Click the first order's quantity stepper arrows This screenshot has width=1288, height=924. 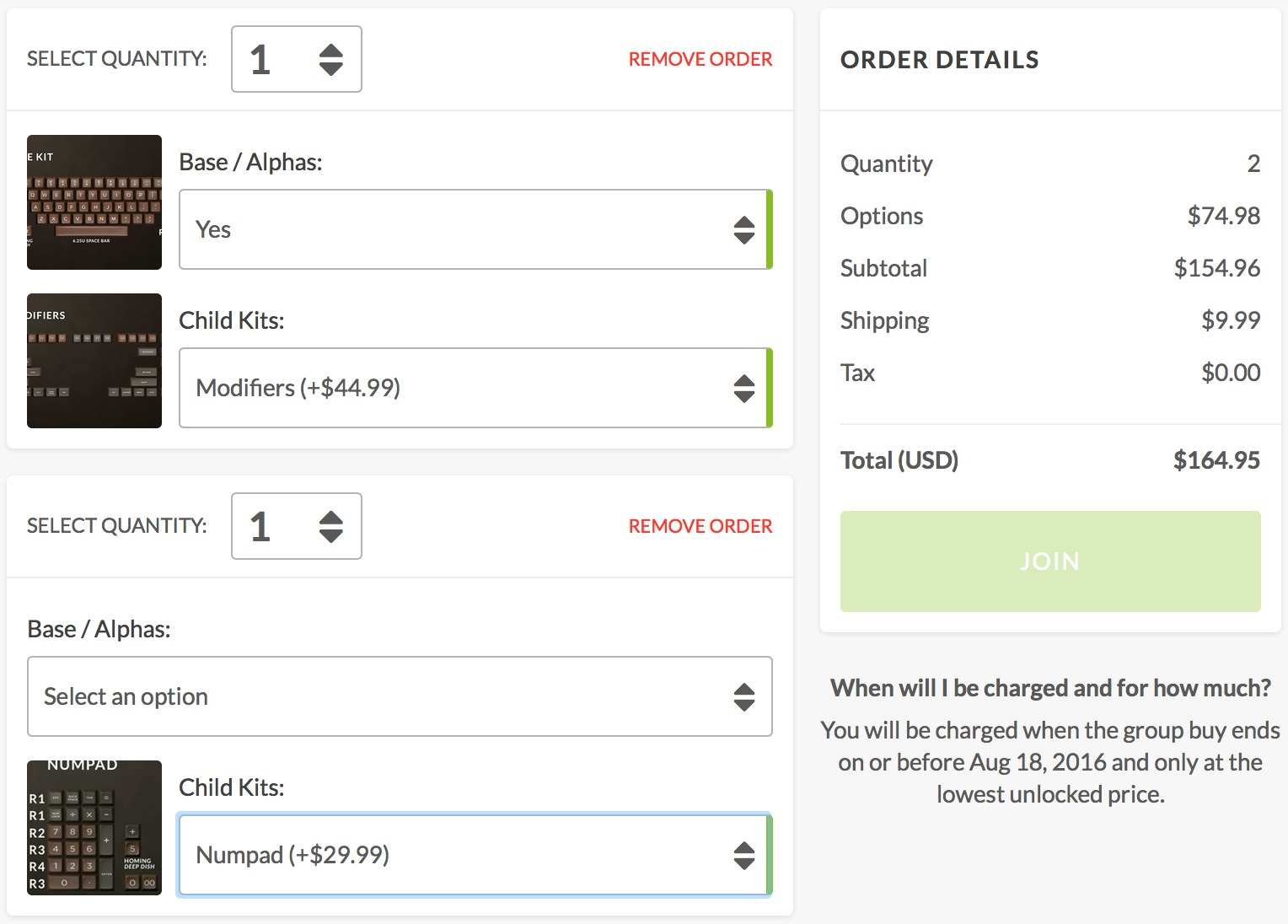pos(330,59)
